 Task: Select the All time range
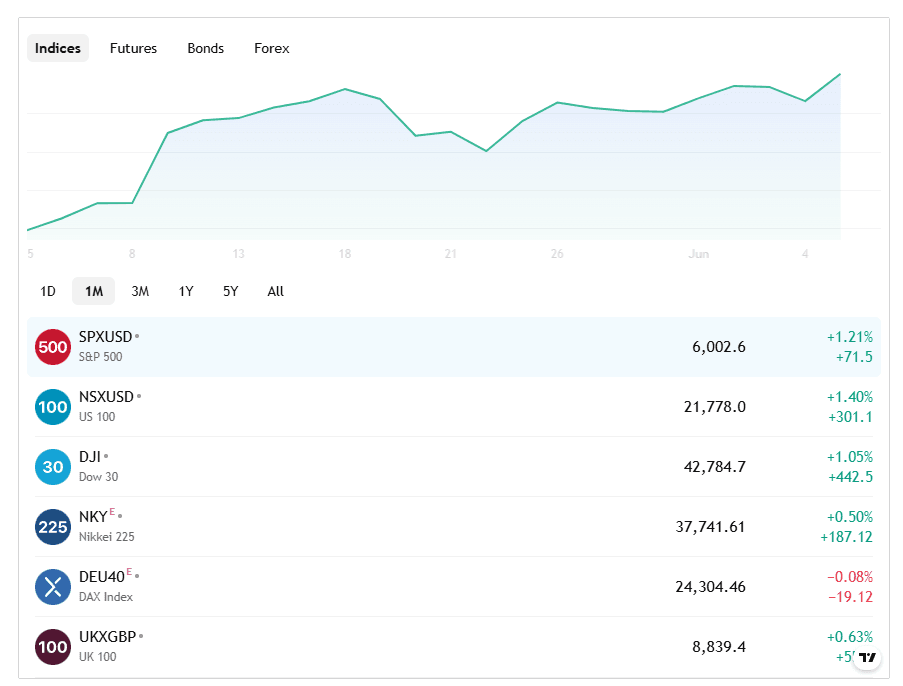[x=275, y=291]
